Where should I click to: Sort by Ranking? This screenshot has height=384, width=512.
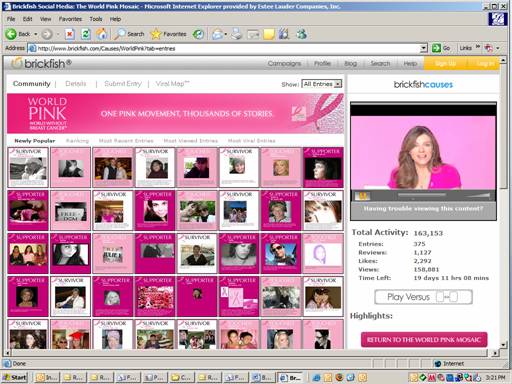tap(77, 141)
